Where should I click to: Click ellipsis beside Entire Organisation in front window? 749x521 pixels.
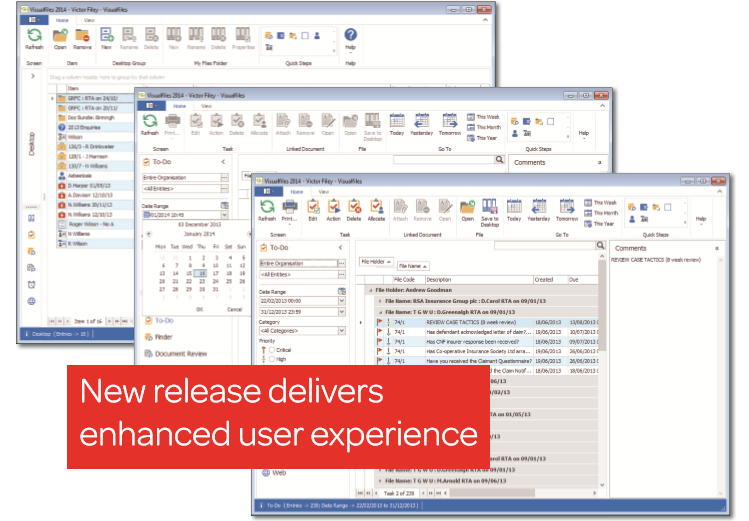tap(342, 264)
